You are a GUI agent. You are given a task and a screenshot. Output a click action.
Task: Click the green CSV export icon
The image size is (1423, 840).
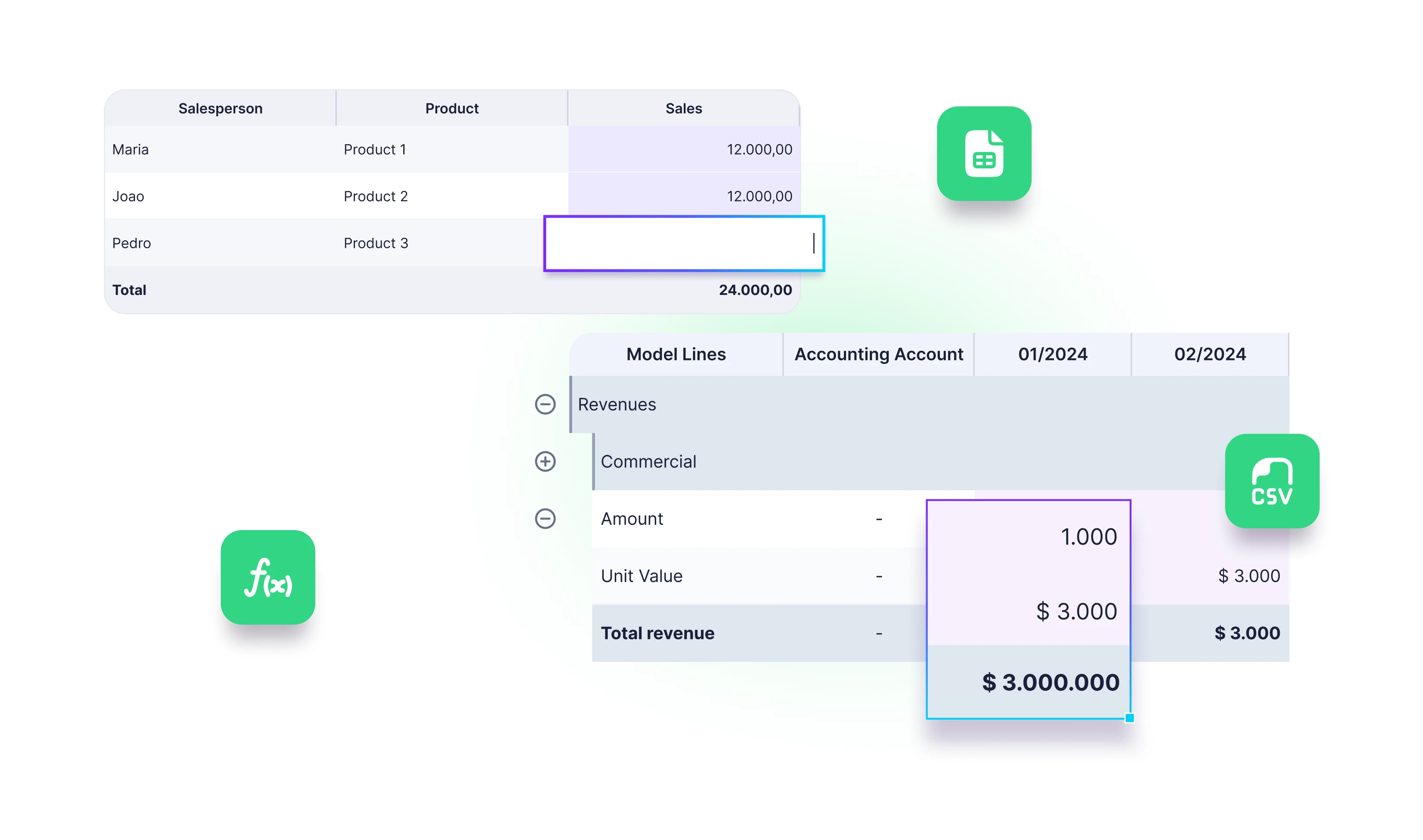[1271, 481]
